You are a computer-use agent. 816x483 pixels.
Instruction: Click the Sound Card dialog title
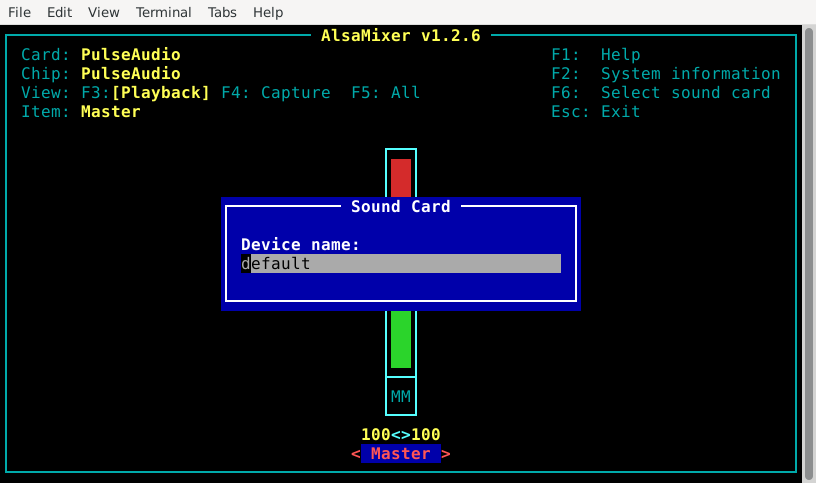pyautogui.click(x=401, y=206)
